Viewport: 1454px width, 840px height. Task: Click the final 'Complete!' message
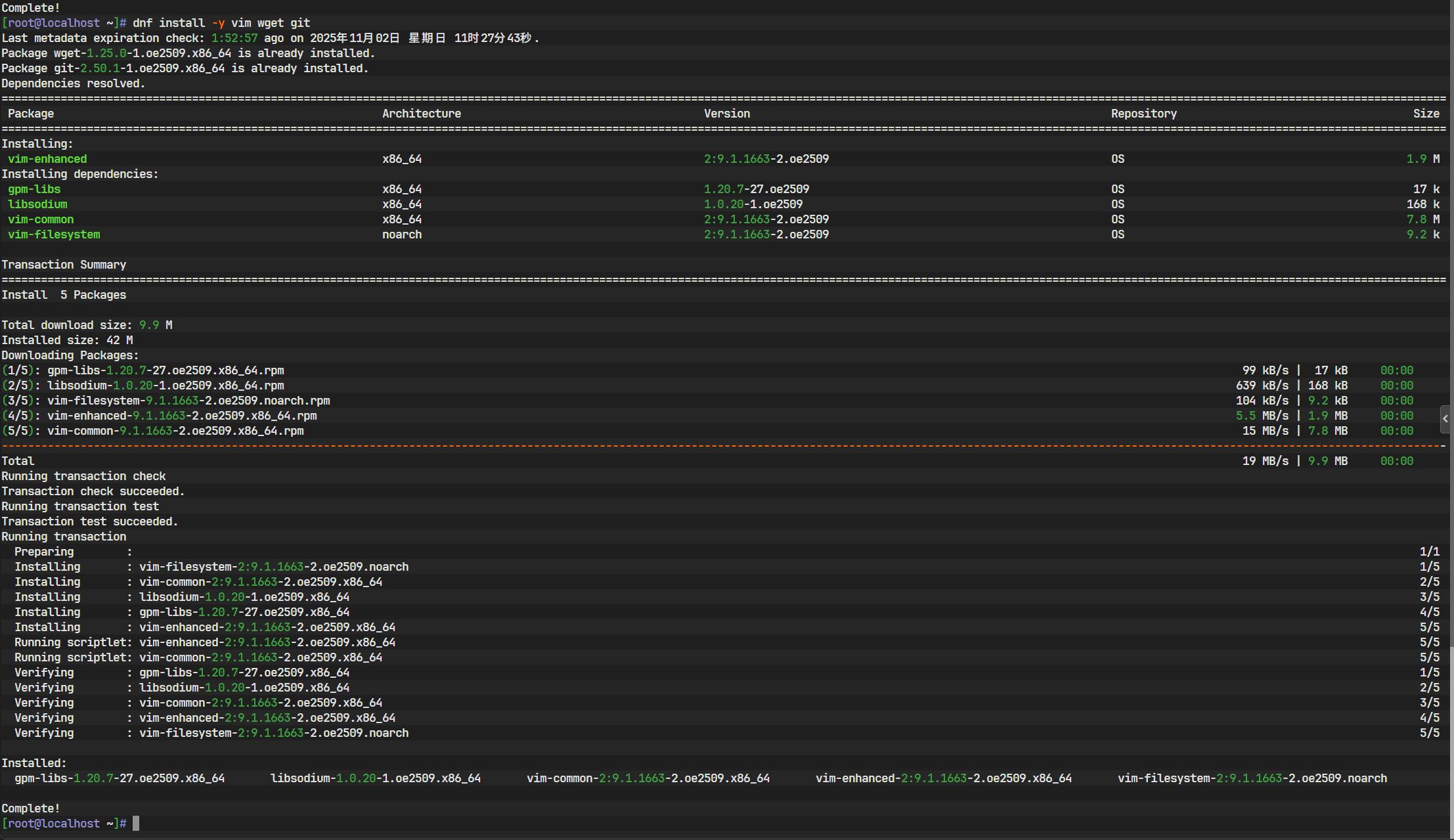tap(31, 808)
